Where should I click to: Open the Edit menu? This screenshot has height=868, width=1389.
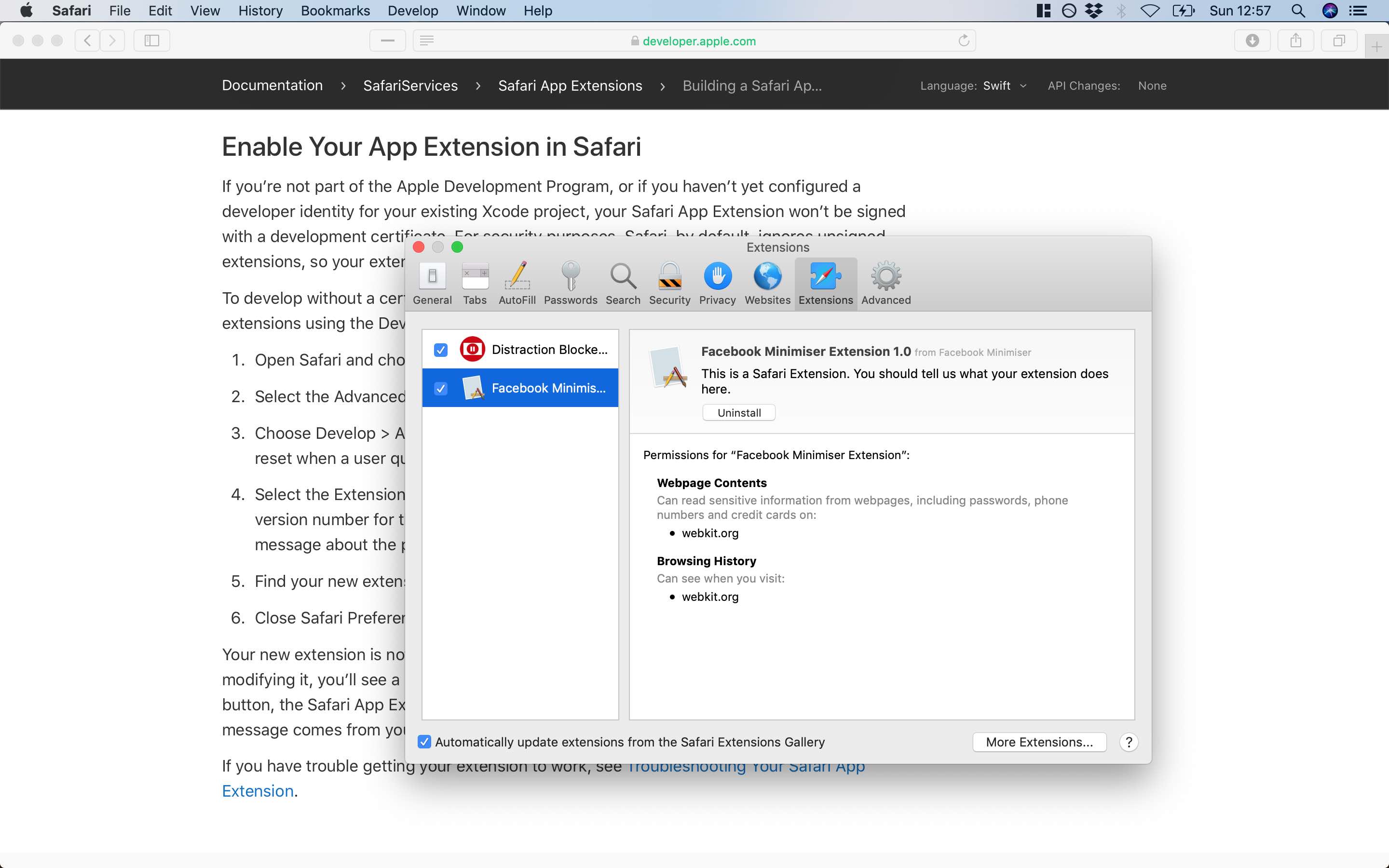160,10
